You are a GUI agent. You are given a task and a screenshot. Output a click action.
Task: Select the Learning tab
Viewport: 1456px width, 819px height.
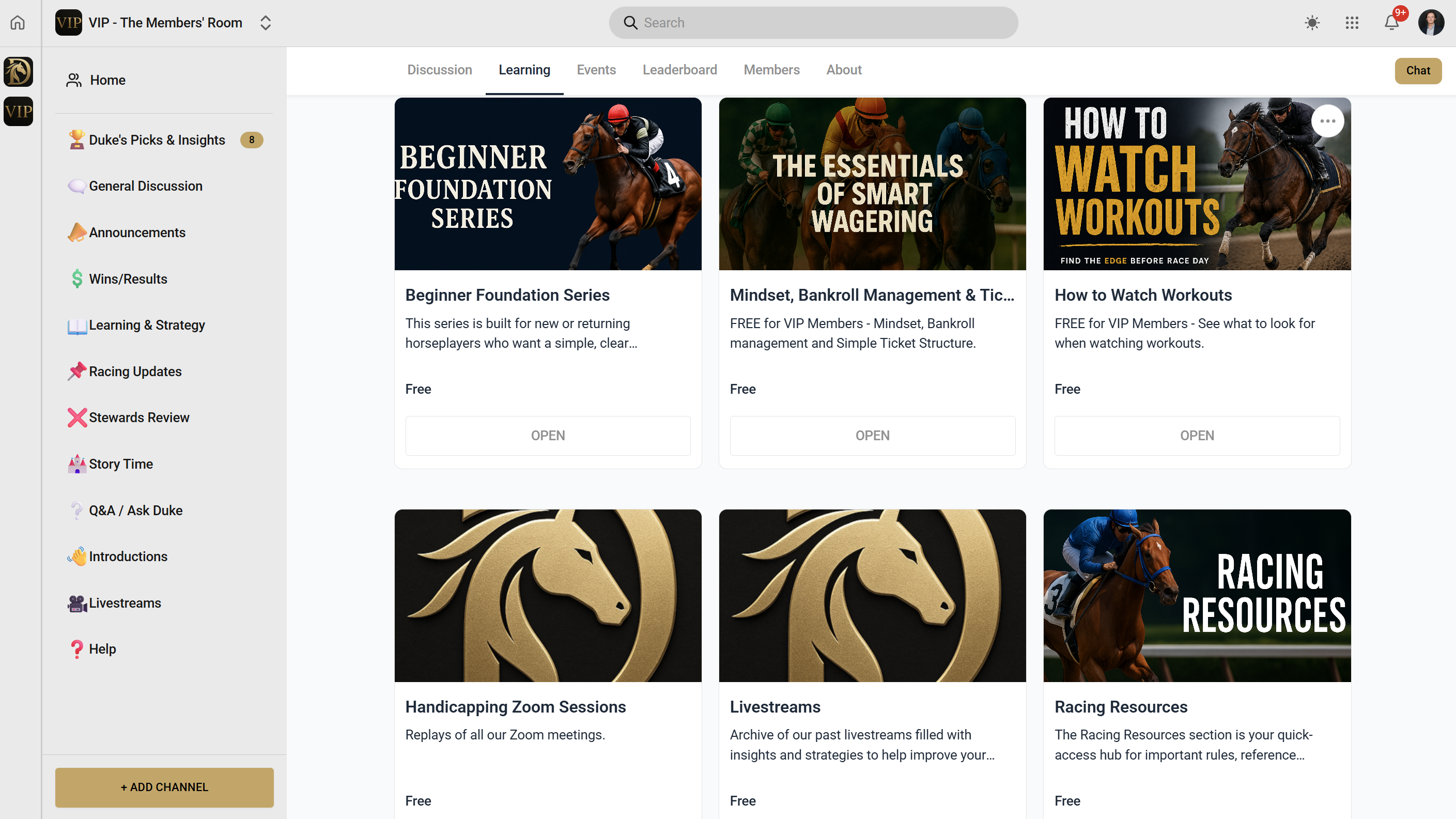click(x=524, y=70)
